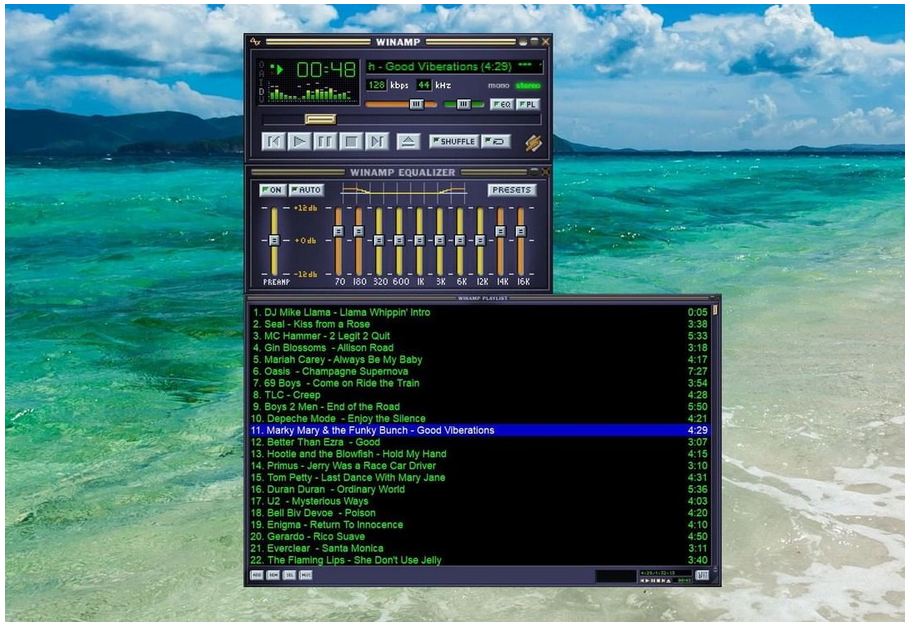Click the 00:48 elapsed time display
This screenshot has width=915, height=629.
pyautogui.click(x=326, y=70)
